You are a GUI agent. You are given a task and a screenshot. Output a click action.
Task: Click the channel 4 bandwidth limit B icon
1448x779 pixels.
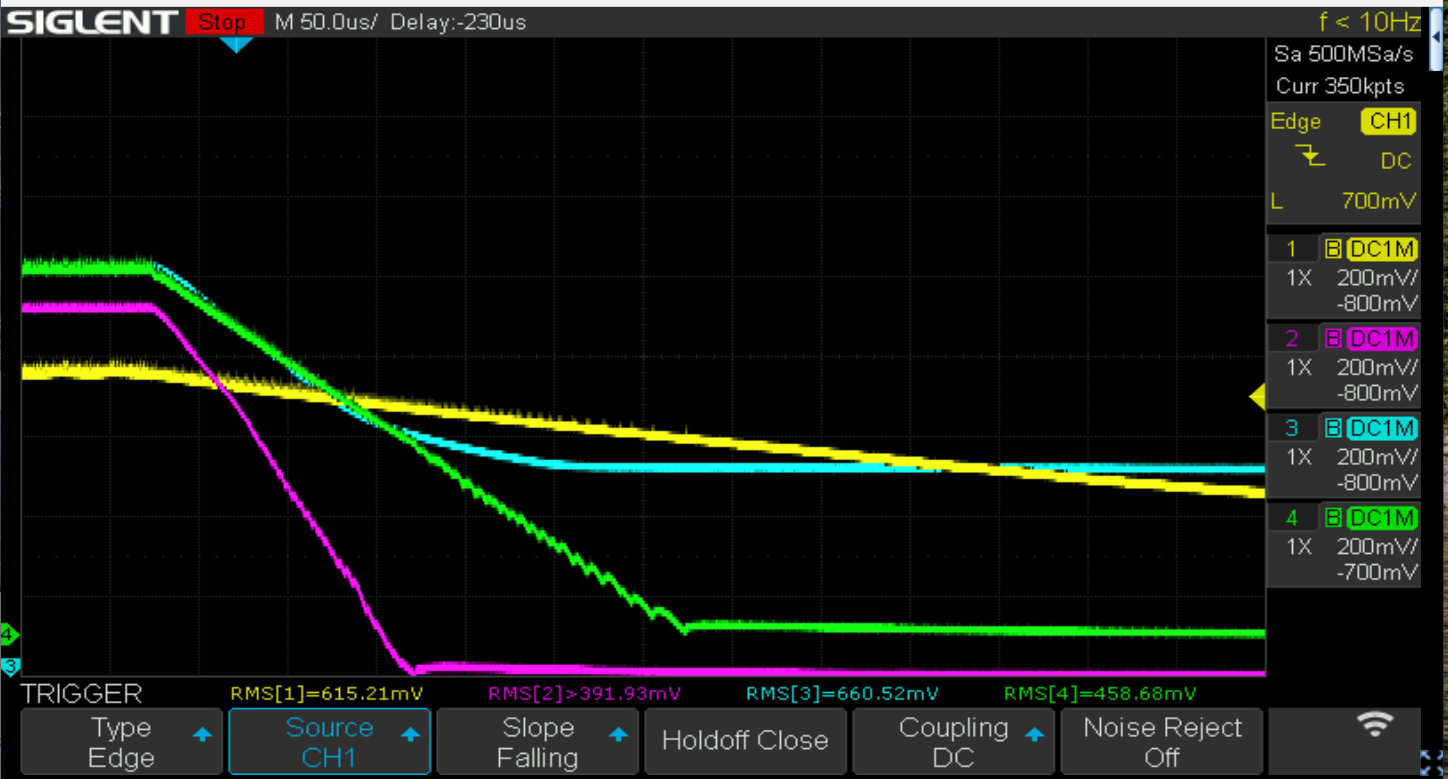pyautogui.click(x=1332, y=519)
